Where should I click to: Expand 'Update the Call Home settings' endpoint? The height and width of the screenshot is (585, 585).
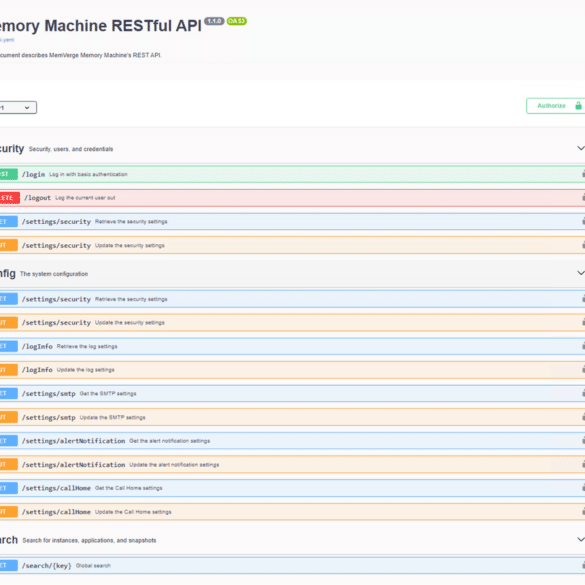point(292,512)
